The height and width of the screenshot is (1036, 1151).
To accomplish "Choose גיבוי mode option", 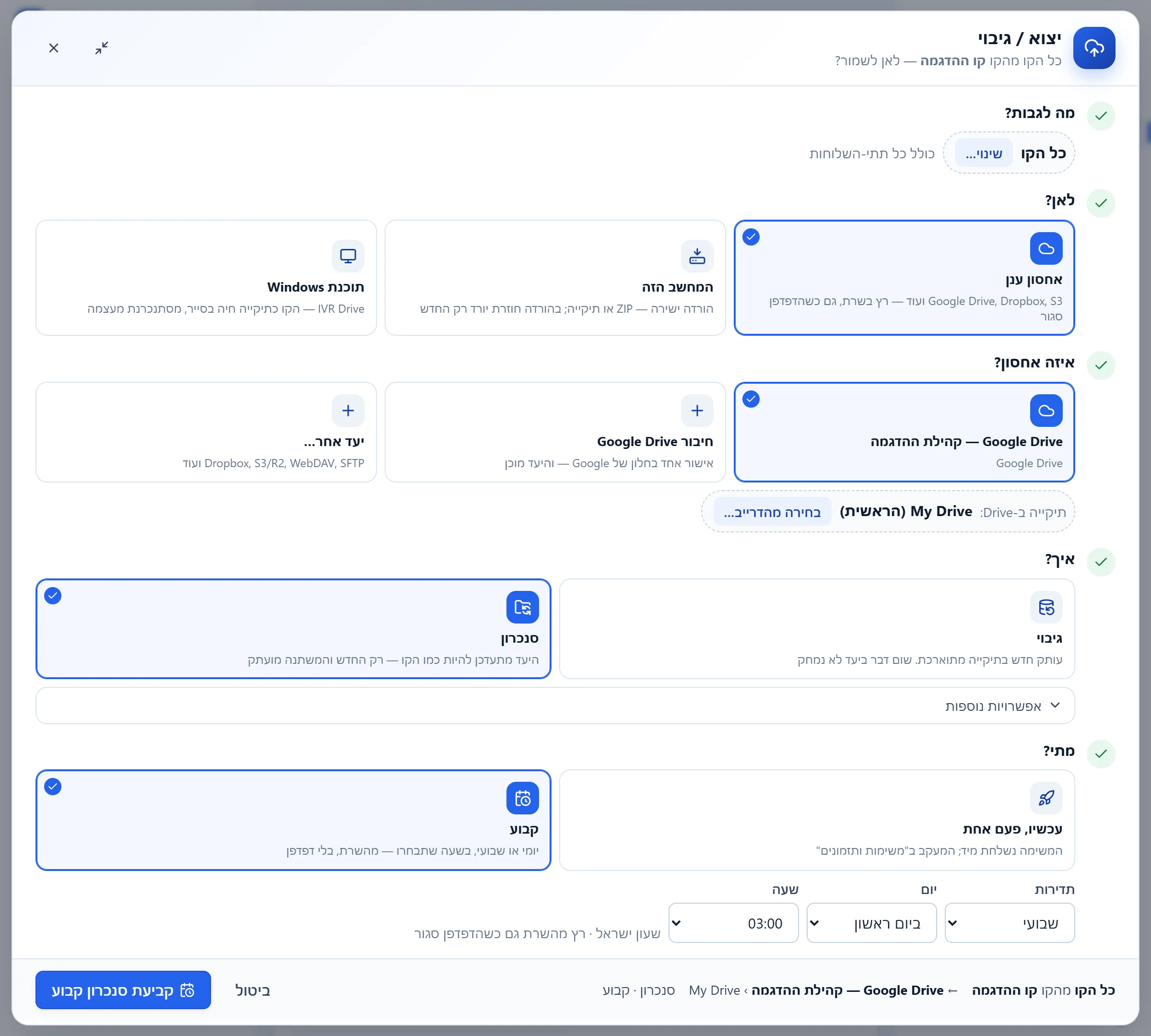I will pyautogui.click(x=817, y=629).
